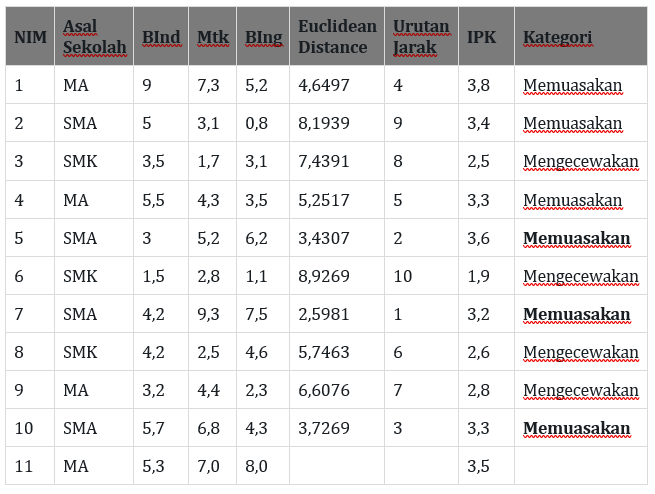
Task: Click the Euclidean Distance column header
Action: point(337,37)
